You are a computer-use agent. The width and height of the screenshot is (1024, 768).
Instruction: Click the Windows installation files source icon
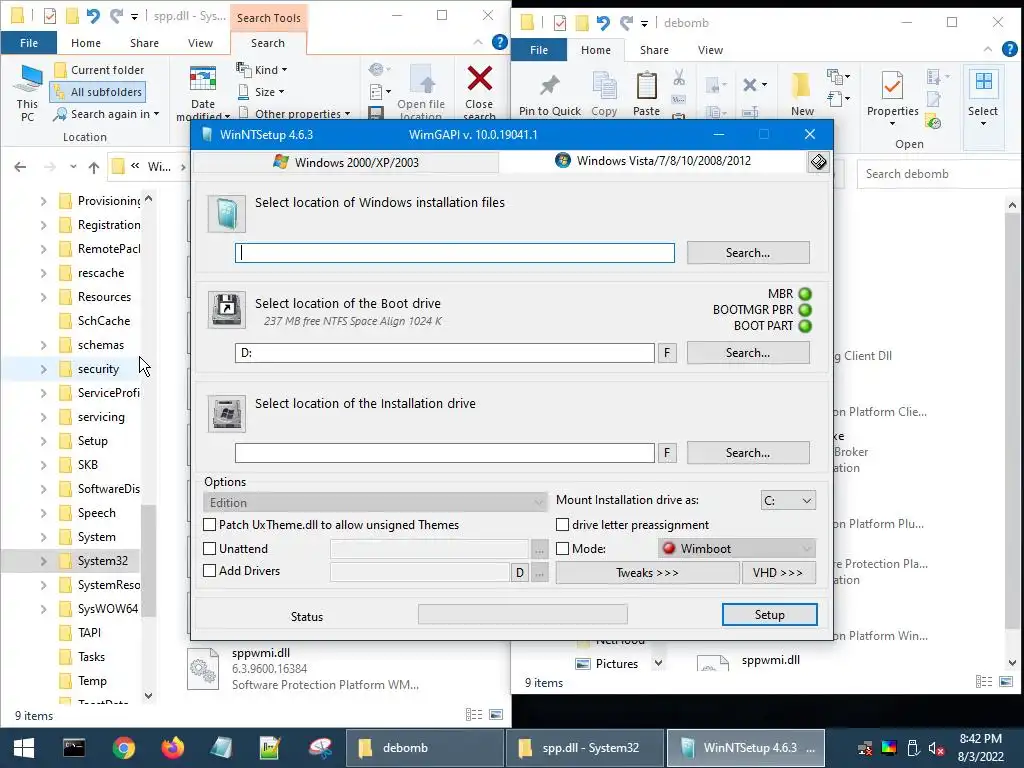(227, 214)
